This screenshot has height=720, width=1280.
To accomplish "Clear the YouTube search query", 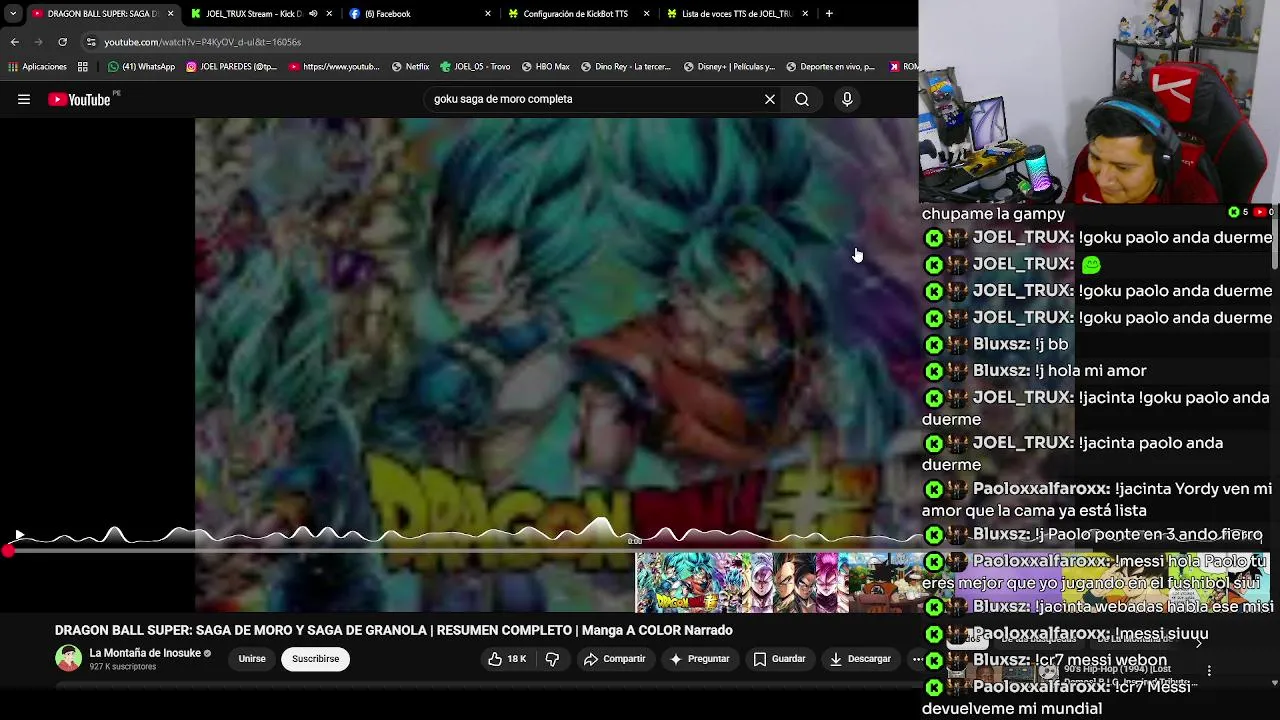I will click(770, 99).
